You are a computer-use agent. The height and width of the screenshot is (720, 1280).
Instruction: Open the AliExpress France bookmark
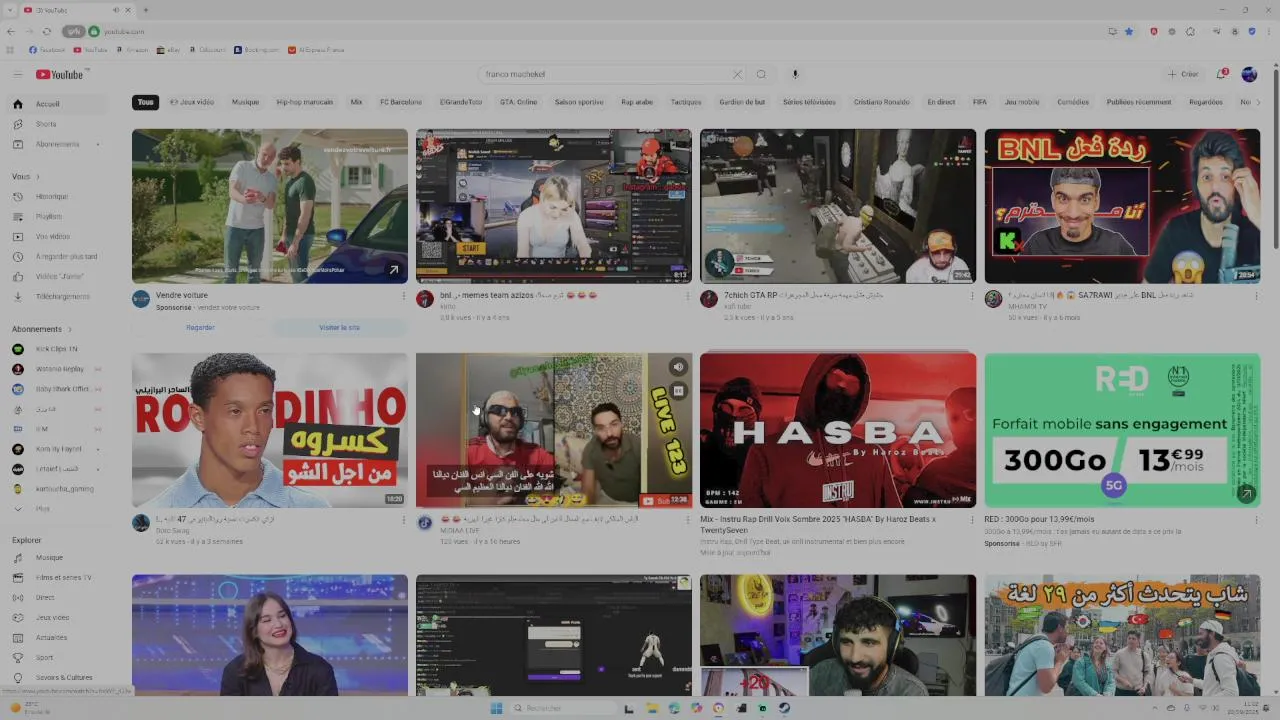pyautogui.click(x=316, y=50)
